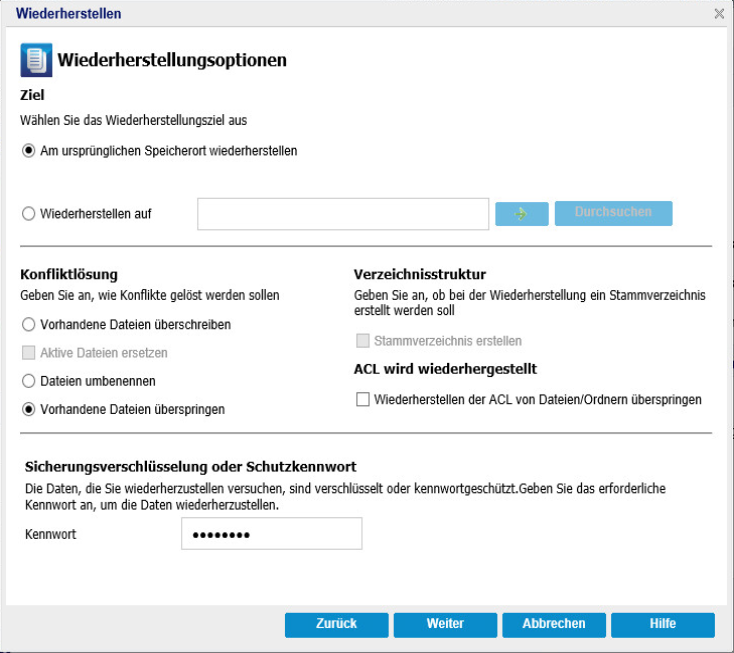This screenshot has height=653, width=734.
Task: Click the 'Wiederherstellungsoptionen' heading text
Action: tap(172, 61)
